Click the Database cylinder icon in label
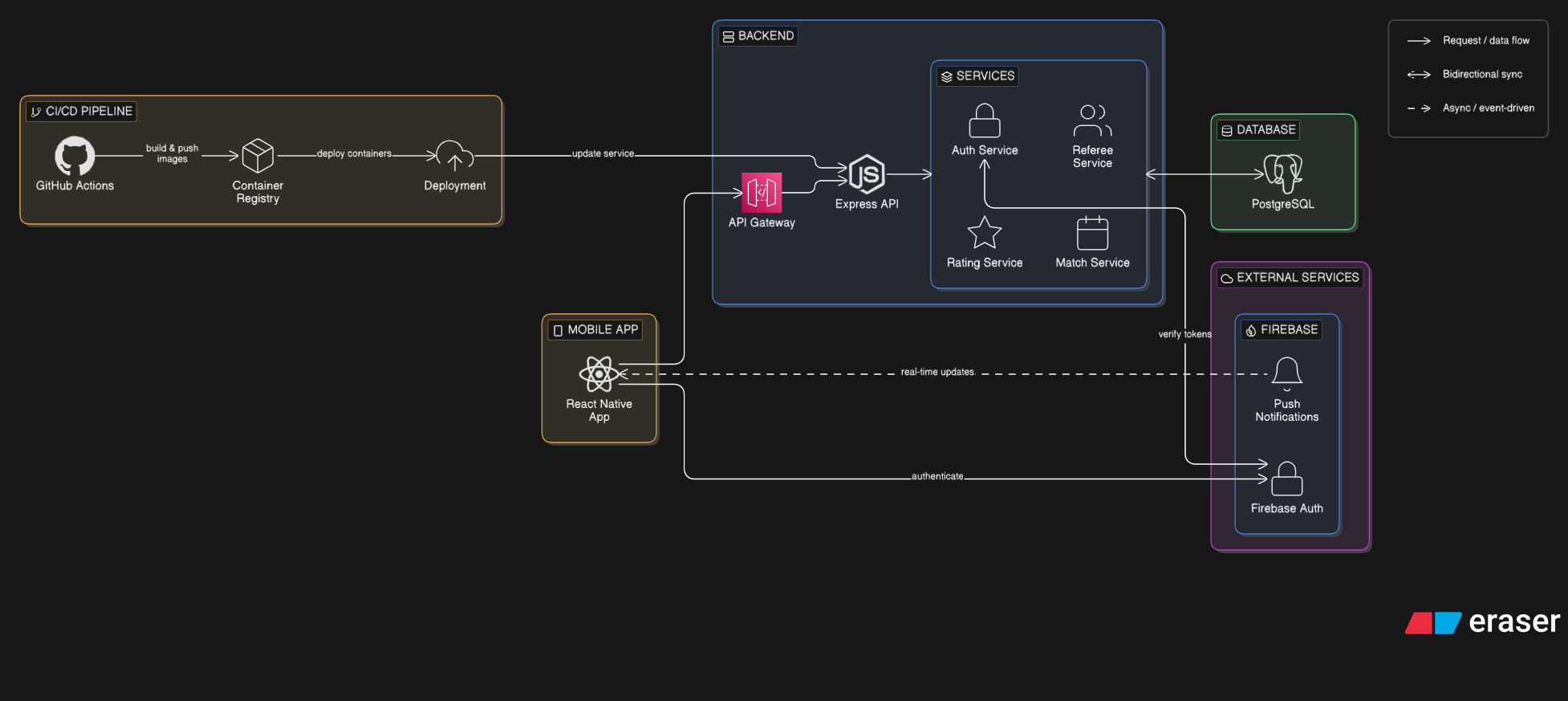This screenshot has height=701, width=1568. [x=1227, y=130]
